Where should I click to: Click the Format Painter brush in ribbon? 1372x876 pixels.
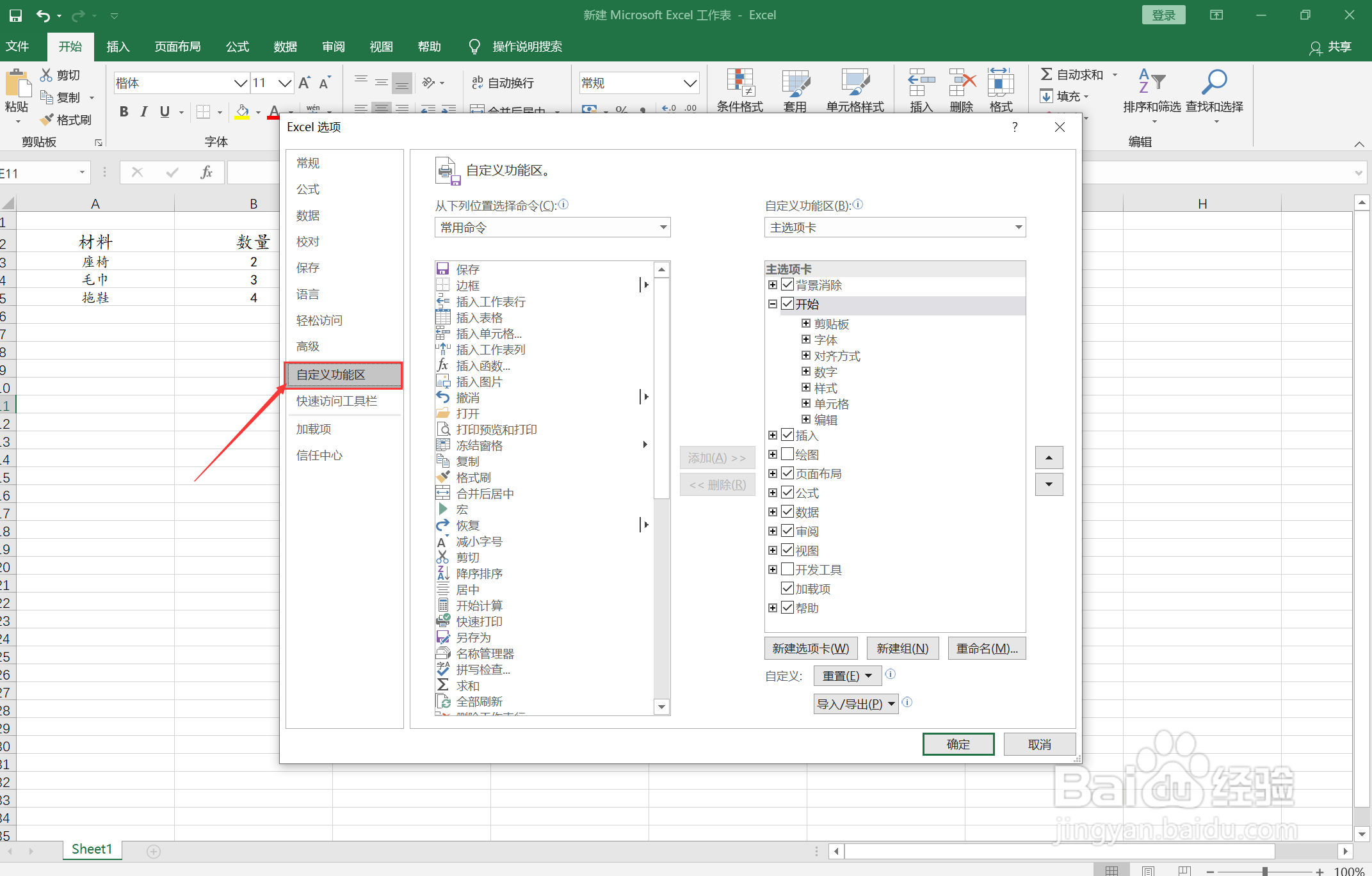point(46,120)
